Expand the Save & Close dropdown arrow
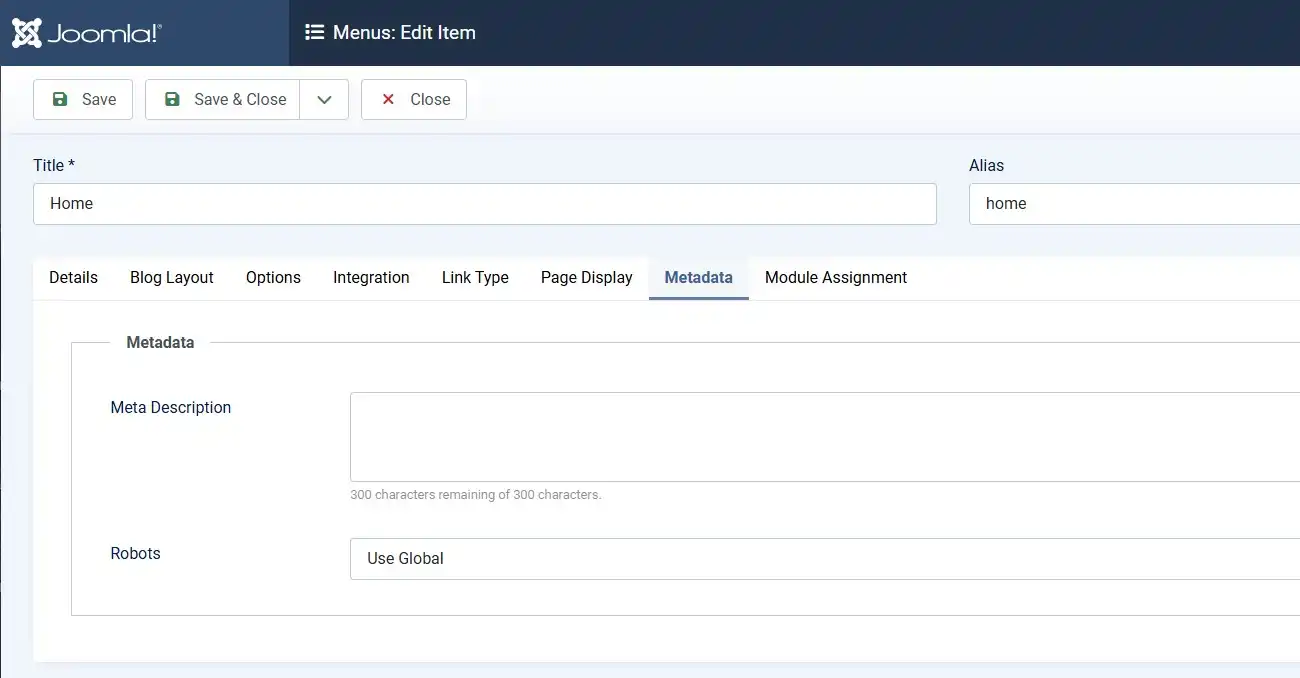This screenshot has width=1300, height=678. [324, 99]
